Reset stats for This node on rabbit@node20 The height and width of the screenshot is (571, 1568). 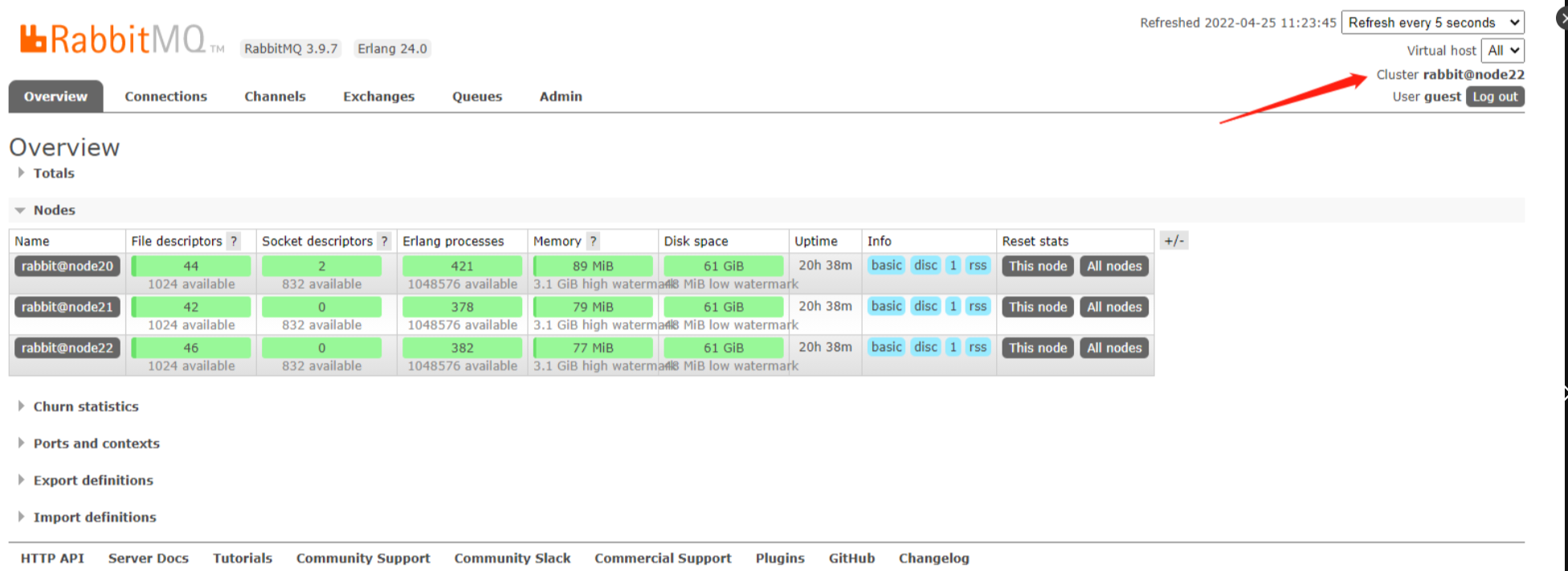[x=1038, y=266]
